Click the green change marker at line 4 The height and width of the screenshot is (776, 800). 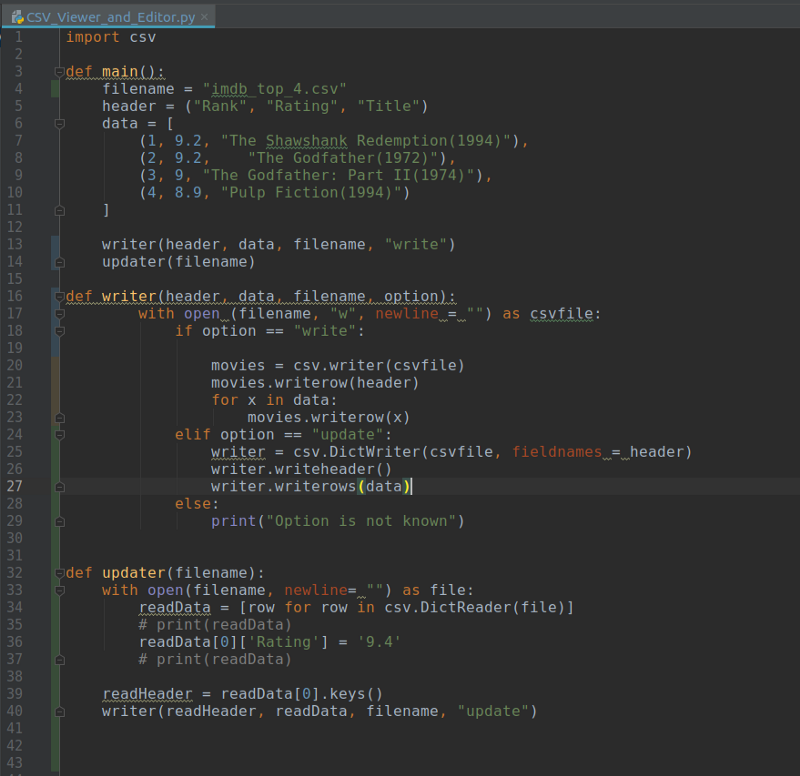click(x=55, y=89)
